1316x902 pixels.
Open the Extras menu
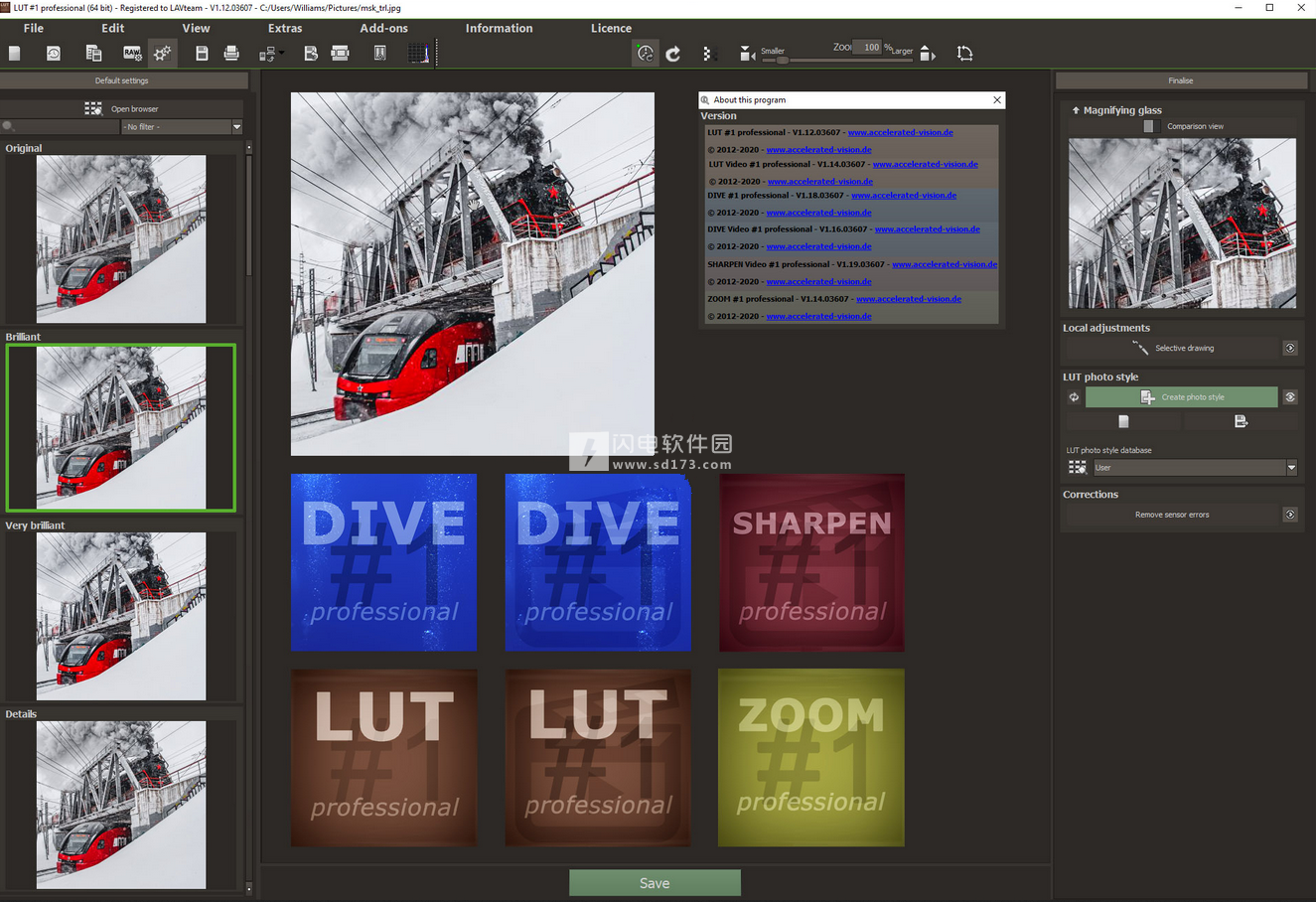tap(285, 28)
